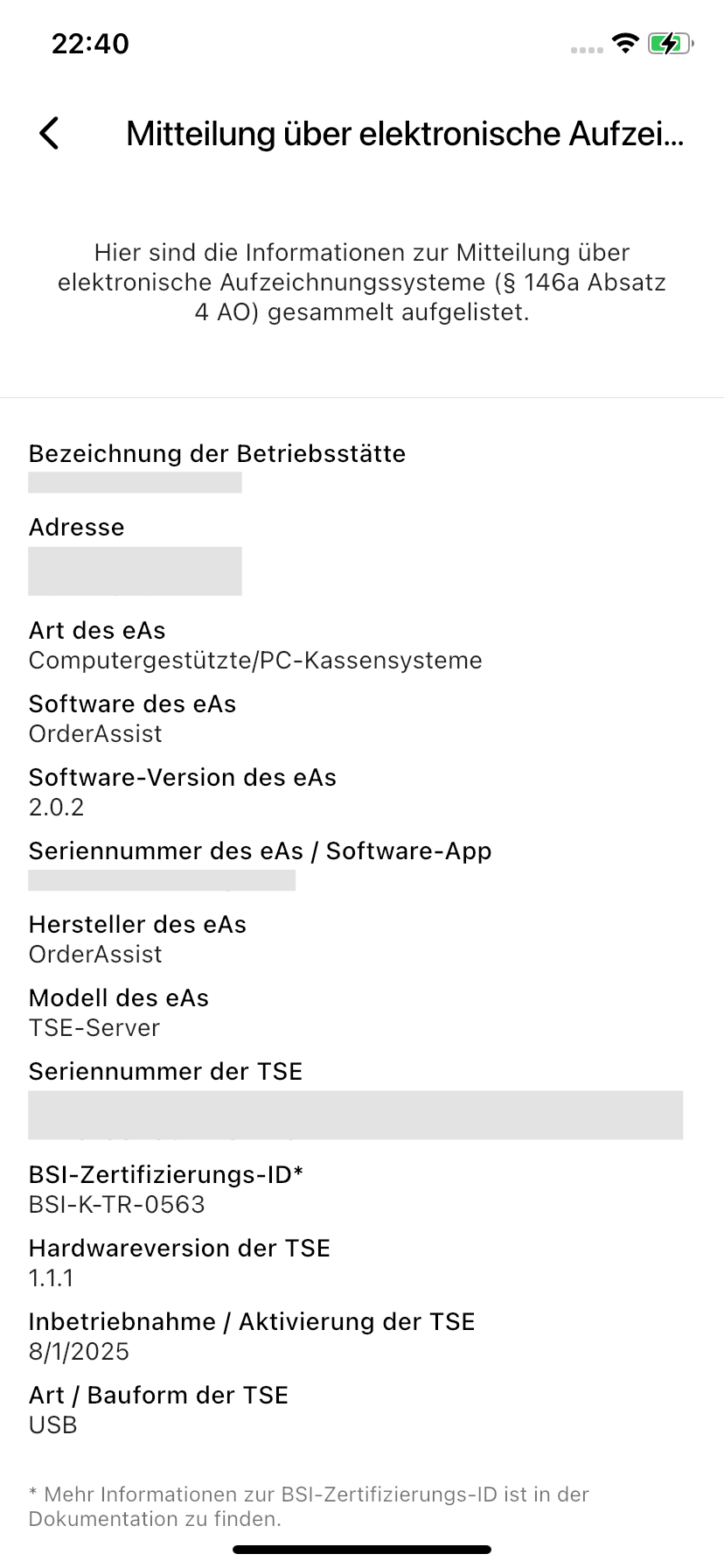Tap the redacted Seriennummer der TSE field
Screen dimensions: 724x1568
pyautogui.click(x=355, y=1115)
